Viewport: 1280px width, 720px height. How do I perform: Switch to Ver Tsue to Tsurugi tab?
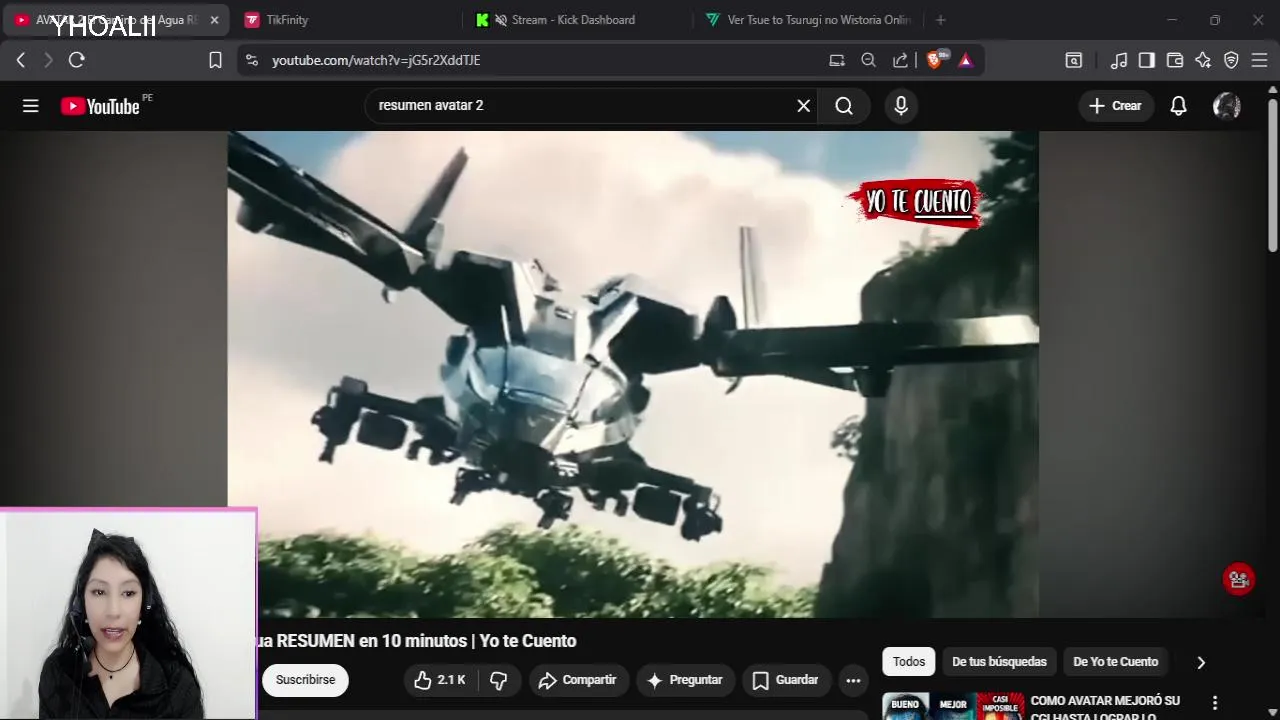(808, 20)
